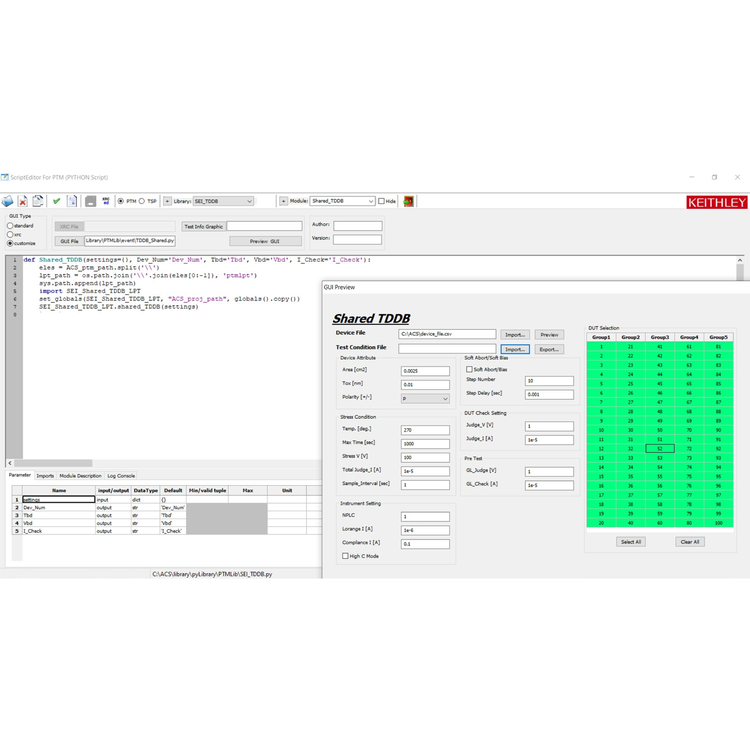Viewport: 750px width, 750px height.
Task: Click Import button for Device File
Action: (515, 335)
